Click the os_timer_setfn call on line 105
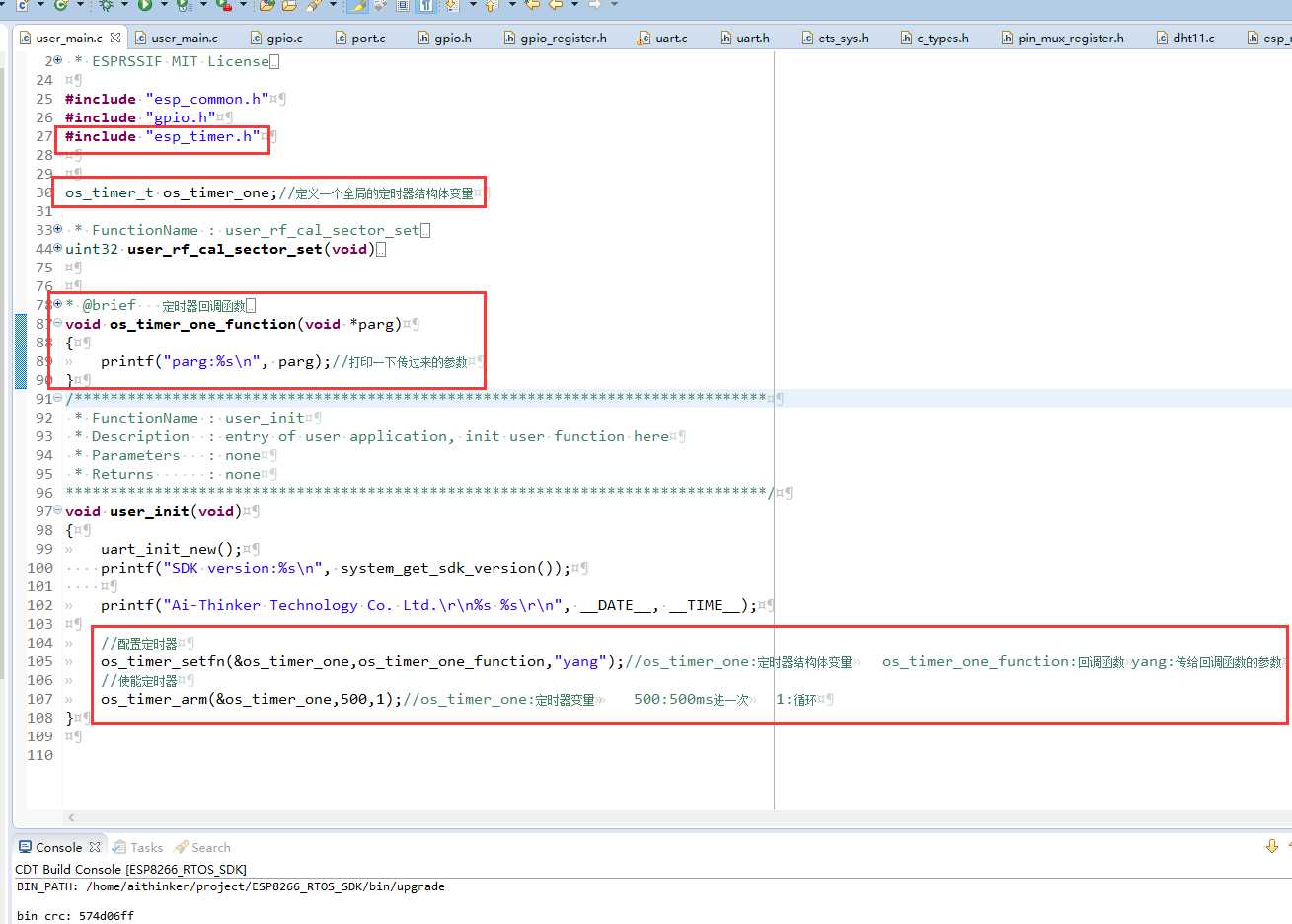The image size is (1292, 924). point(362,661)
